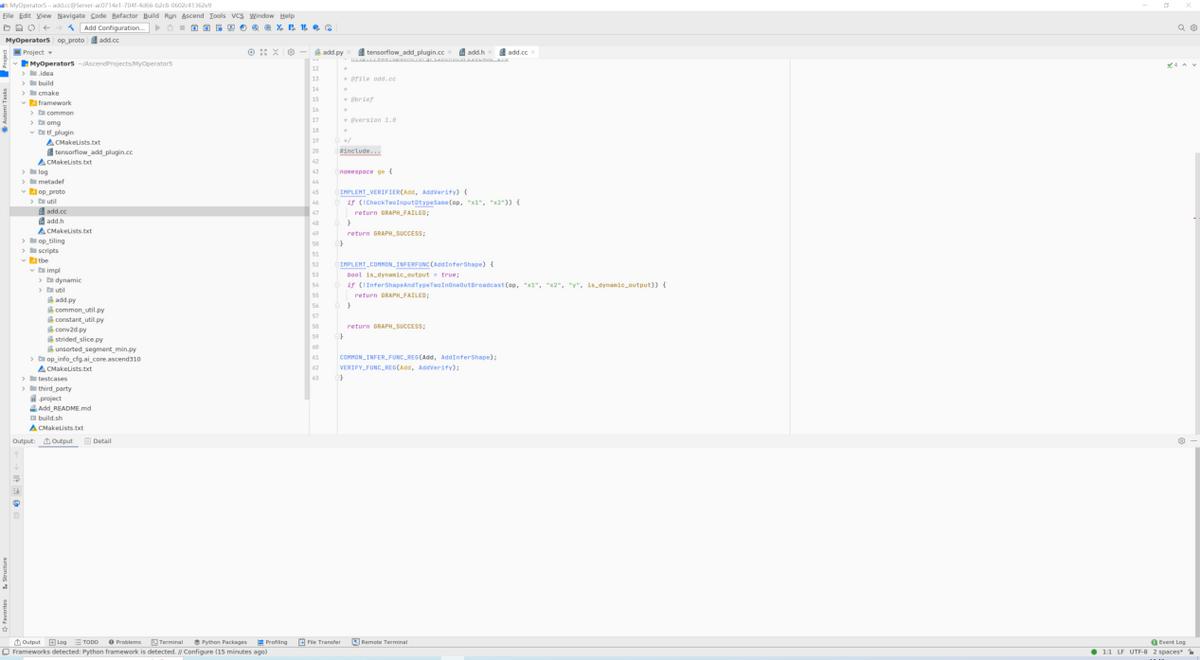Open the Add Configuration dropdown
This screenshot has width=1200, height=660.
point(115,28)
